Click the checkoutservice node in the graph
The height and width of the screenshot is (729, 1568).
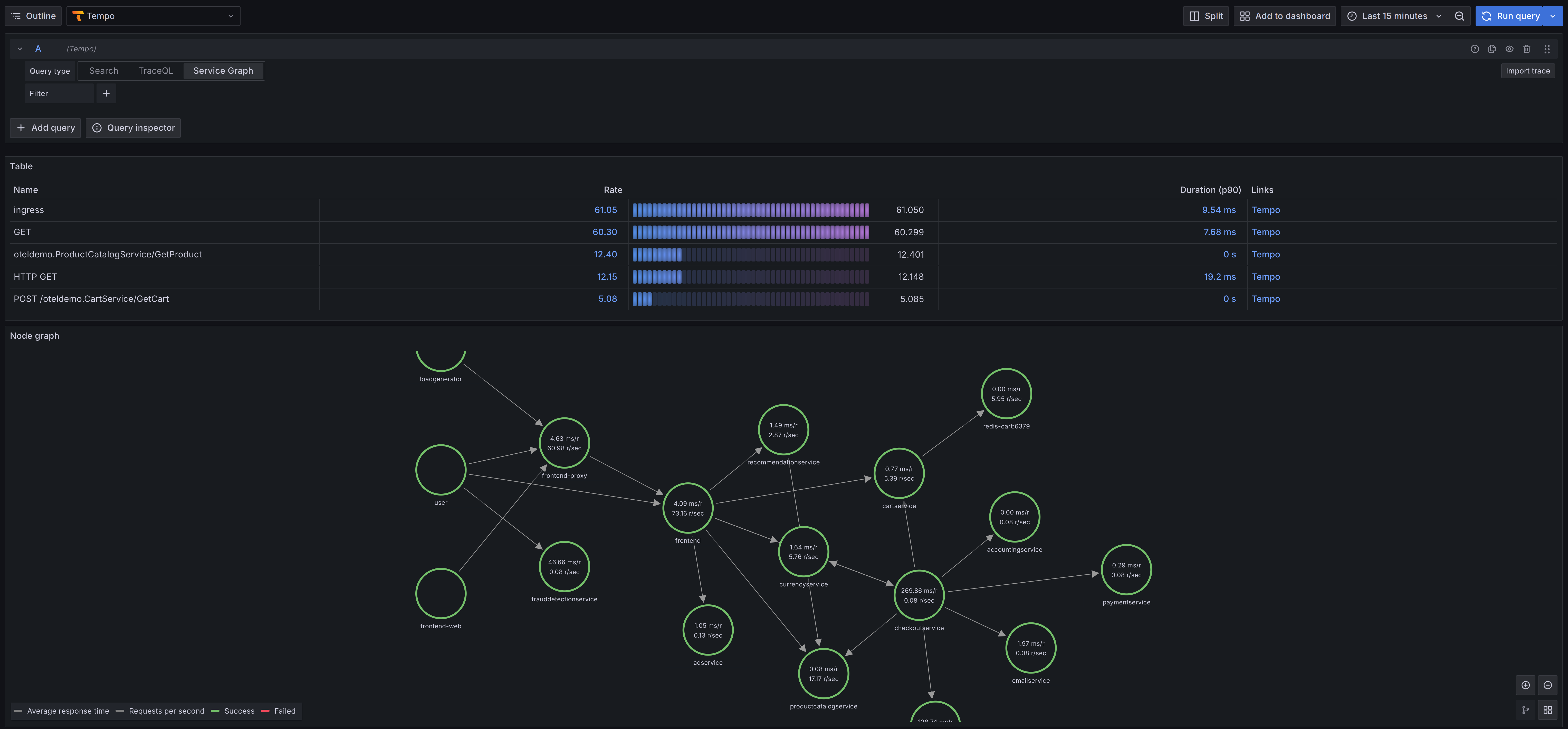click(919, 595)
